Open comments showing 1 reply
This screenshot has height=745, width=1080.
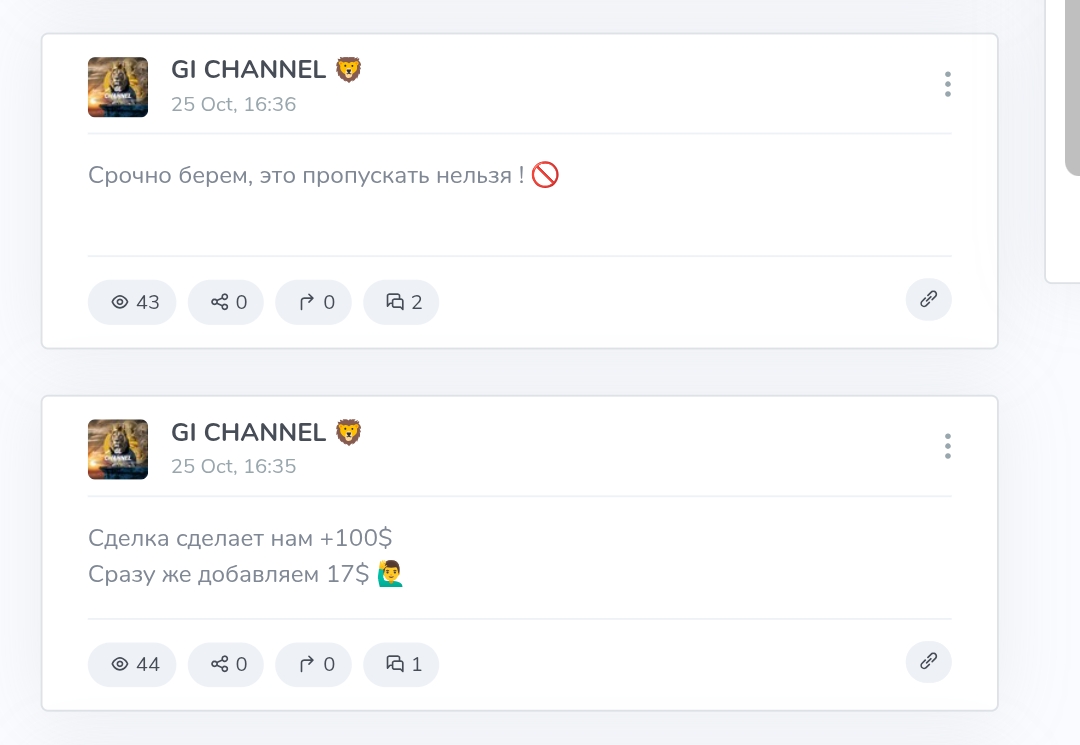pos(401,664)
